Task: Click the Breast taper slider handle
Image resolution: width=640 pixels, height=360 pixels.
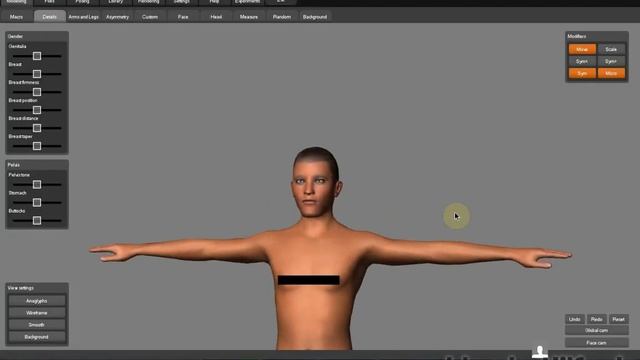Action: point(37,146)
